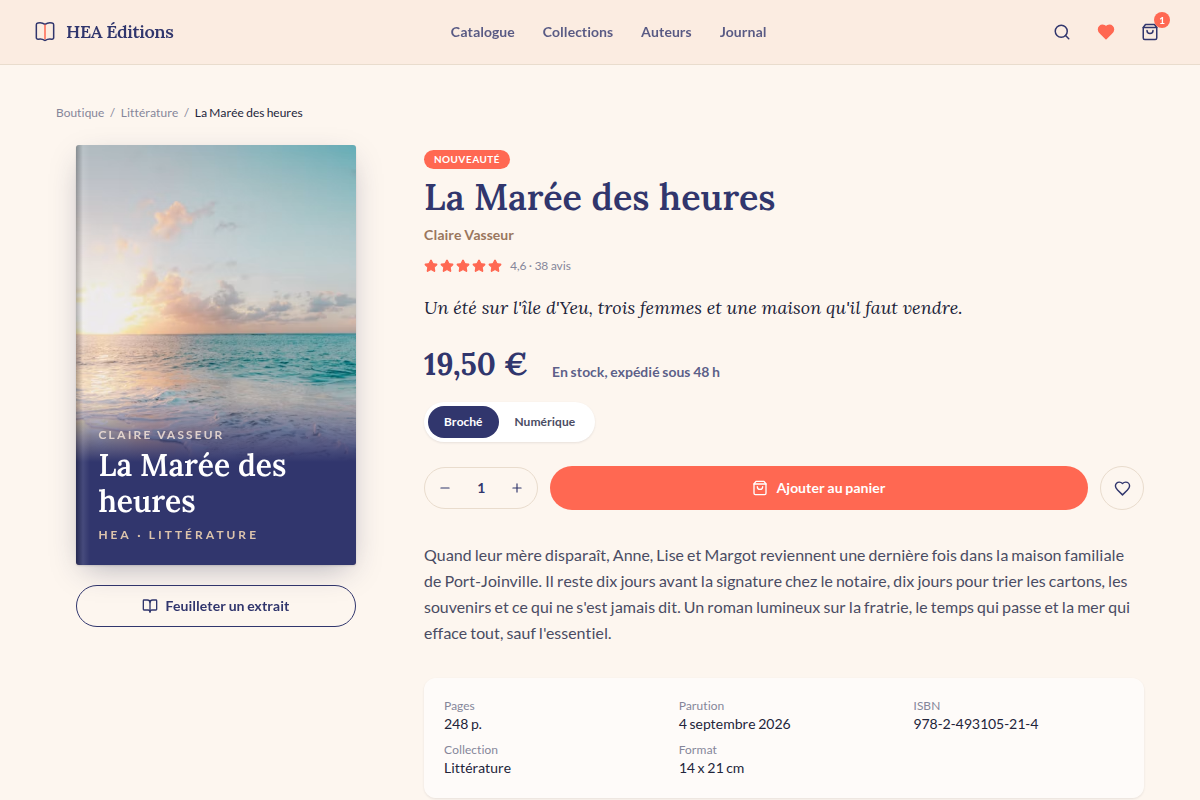Click the cart badge showing 1

(1162, 20)
